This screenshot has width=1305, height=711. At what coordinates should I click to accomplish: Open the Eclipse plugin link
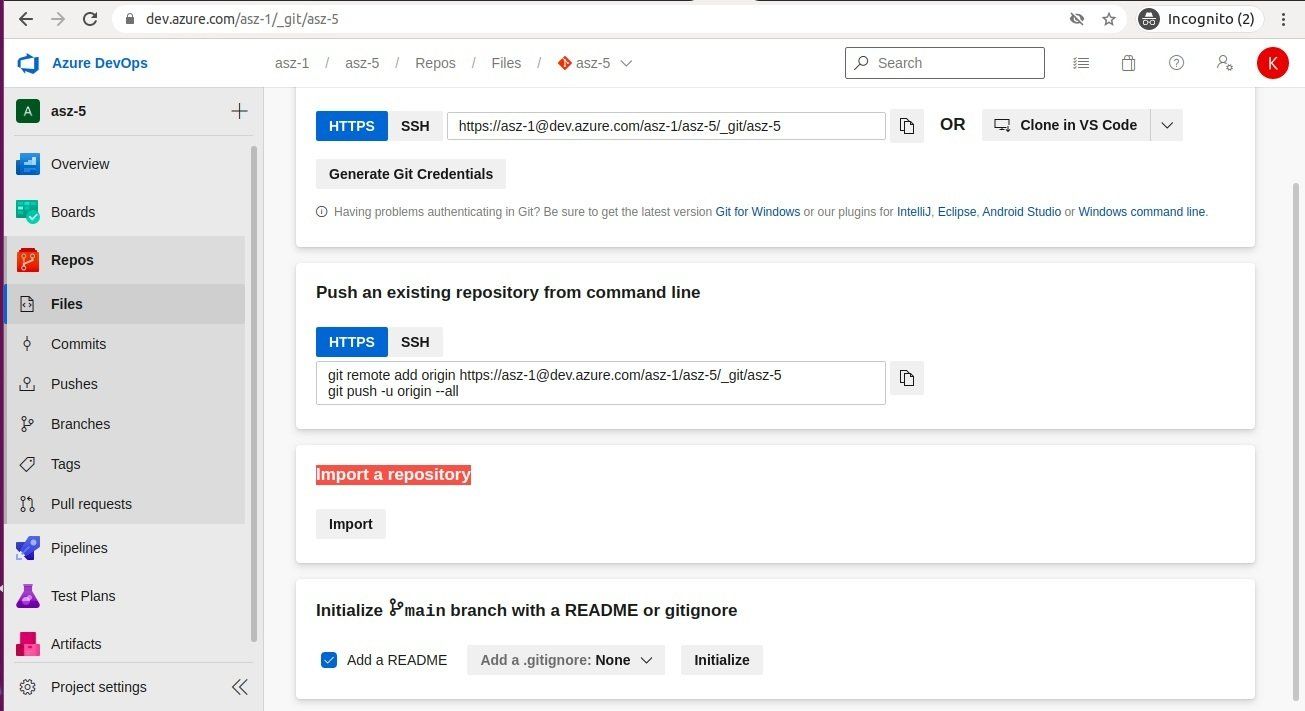point(957,212)
